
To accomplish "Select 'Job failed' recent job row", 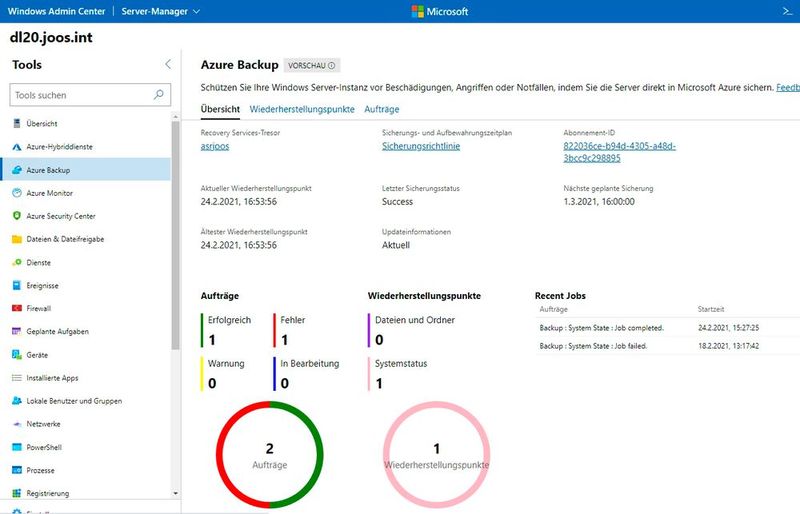I will 667,346.
